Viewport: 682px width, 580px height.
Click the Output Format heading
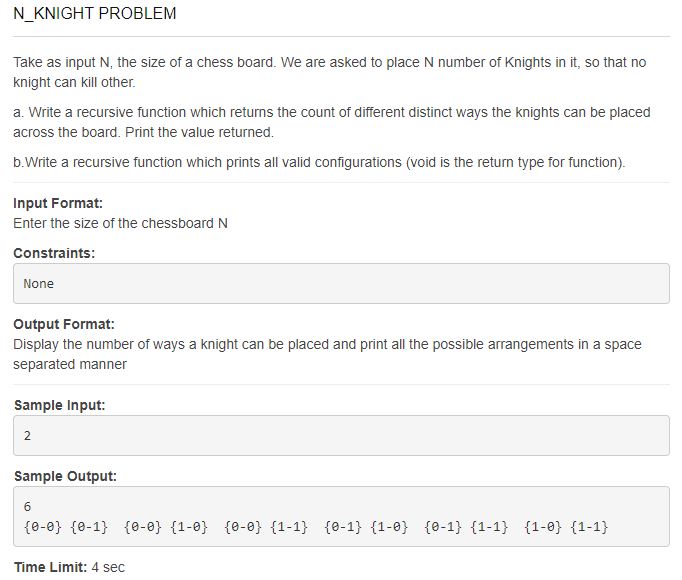pos(64,324)
